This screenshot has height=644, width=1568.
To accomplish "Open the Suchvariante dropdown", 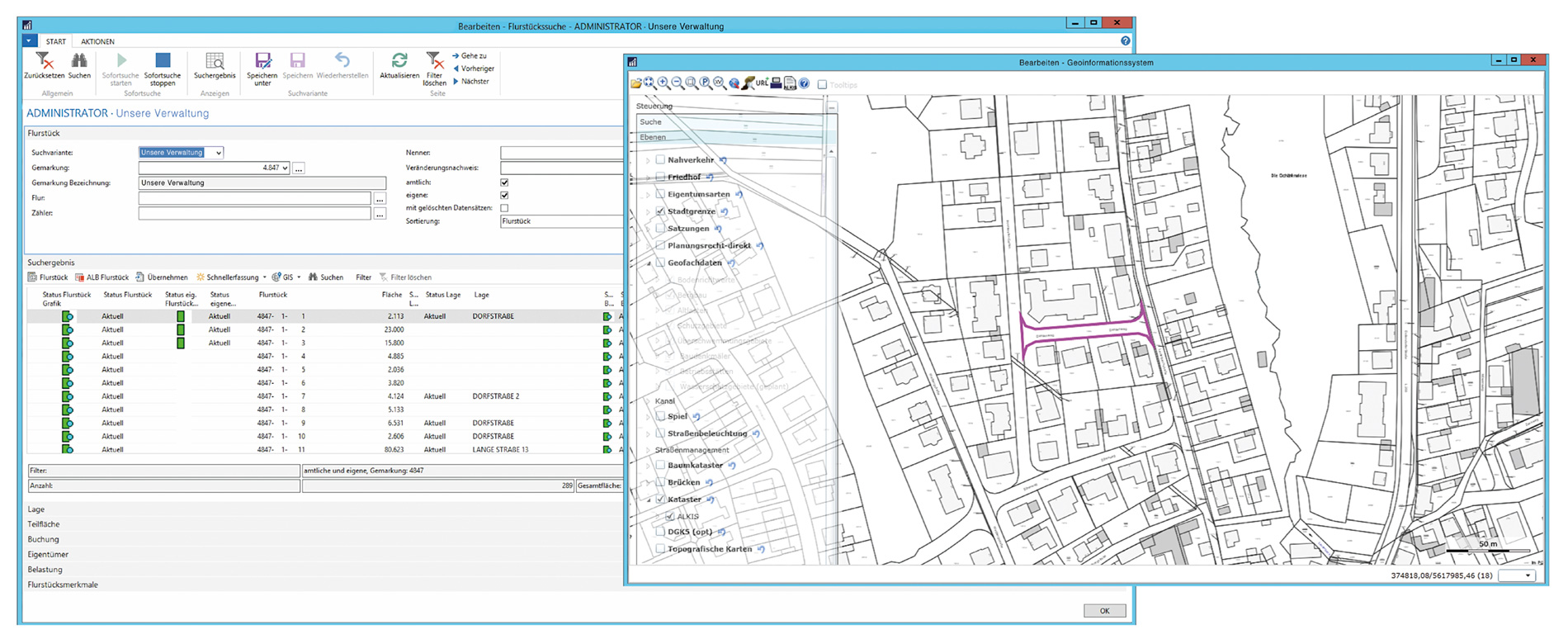I will 218,153.
